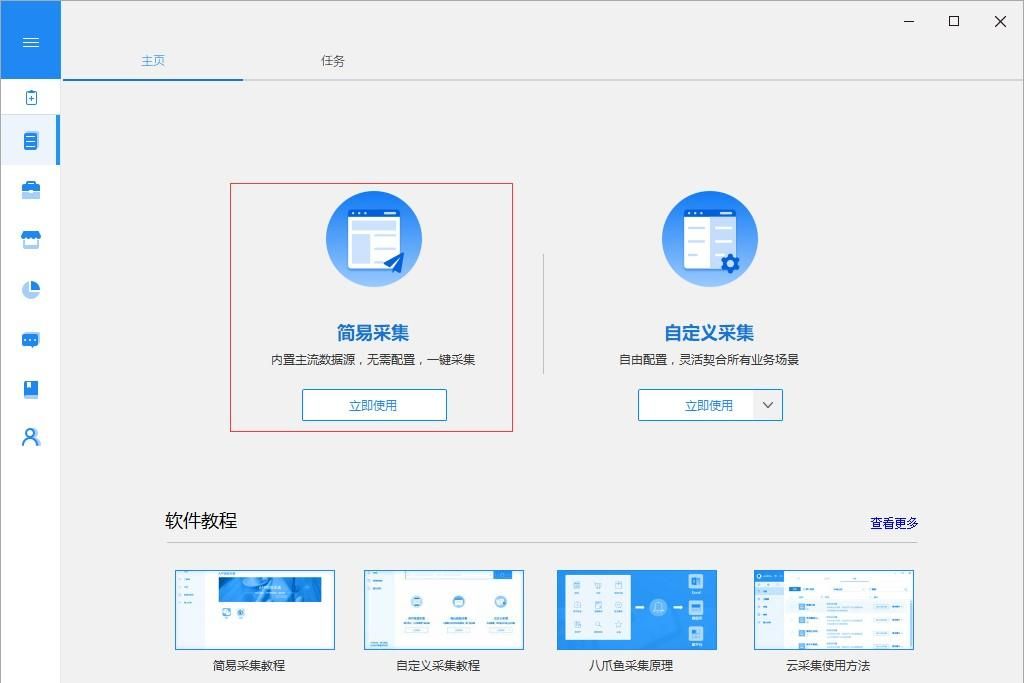1024x683 pixels.
Task: Open the template marketplace store icon
Action: point(31,239)
